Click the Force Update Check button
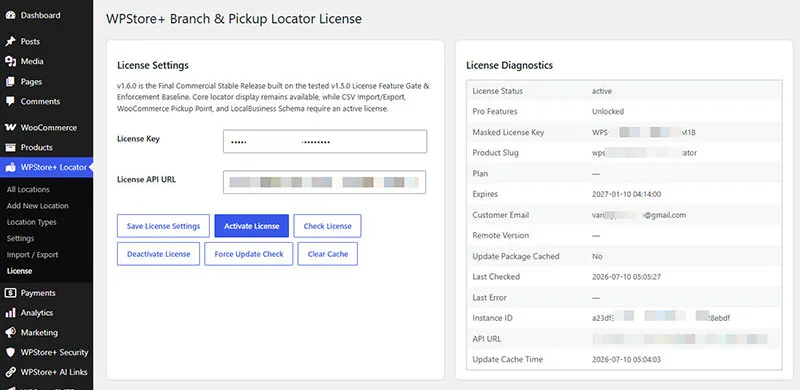 coord(249,254)
